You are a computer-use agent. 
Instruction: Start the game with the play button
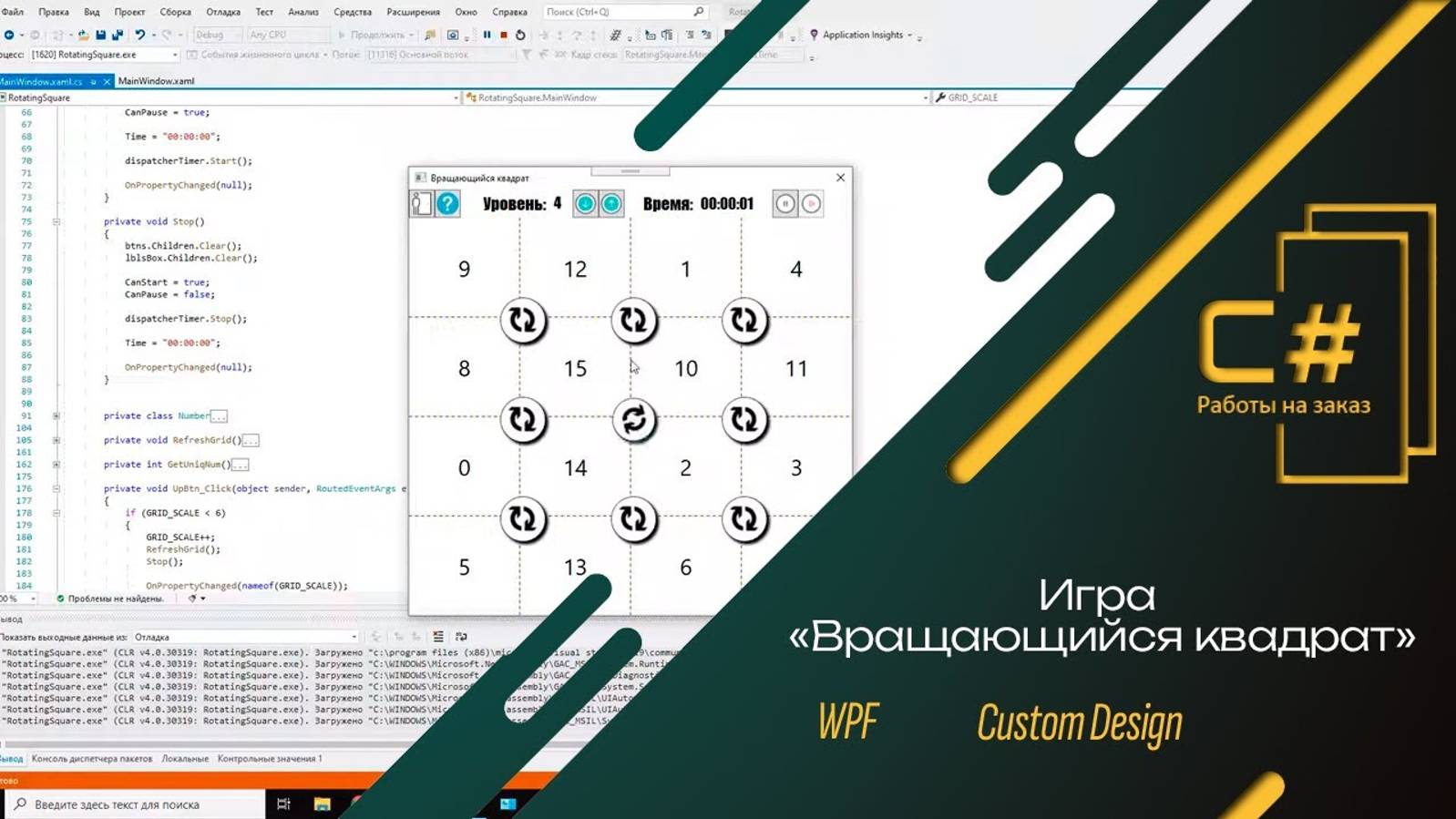coord(811,203)
